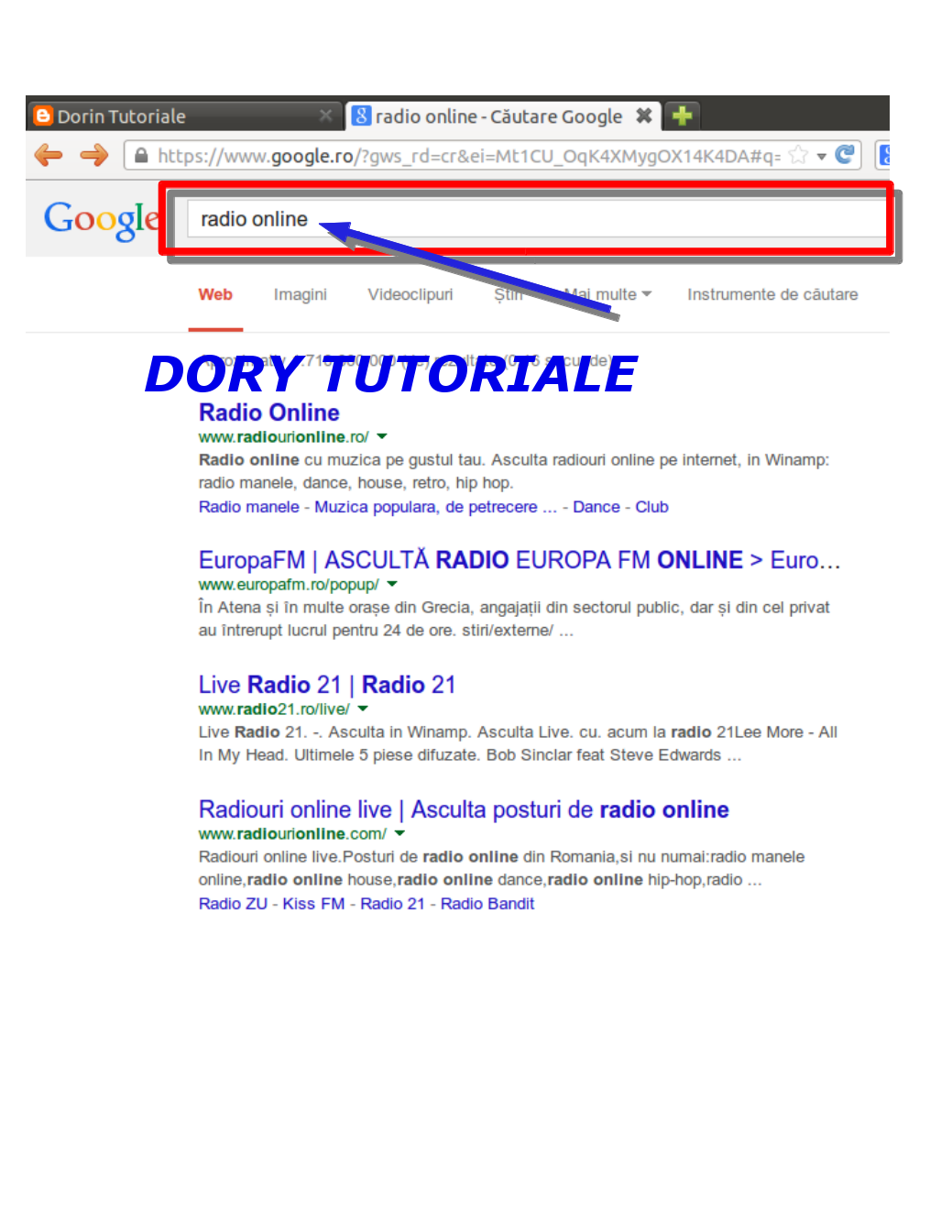
Task: Switch to the Dorin Tutoriale browser tab
Action: (x=183, y=115)
